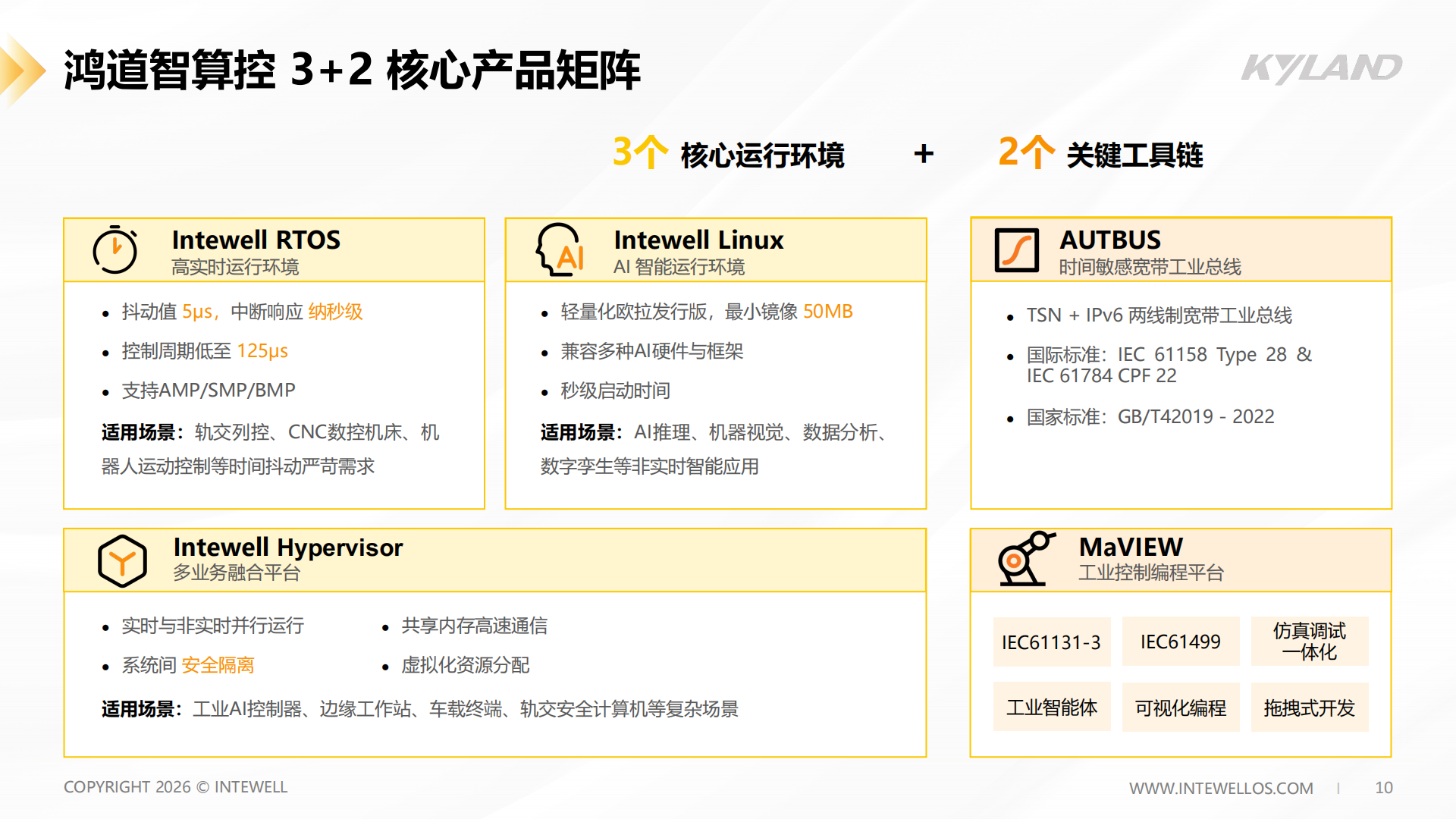
Task: Click the 国家标准 GB/T42019 - 2022 bullet
Action: pos(1150,416)
